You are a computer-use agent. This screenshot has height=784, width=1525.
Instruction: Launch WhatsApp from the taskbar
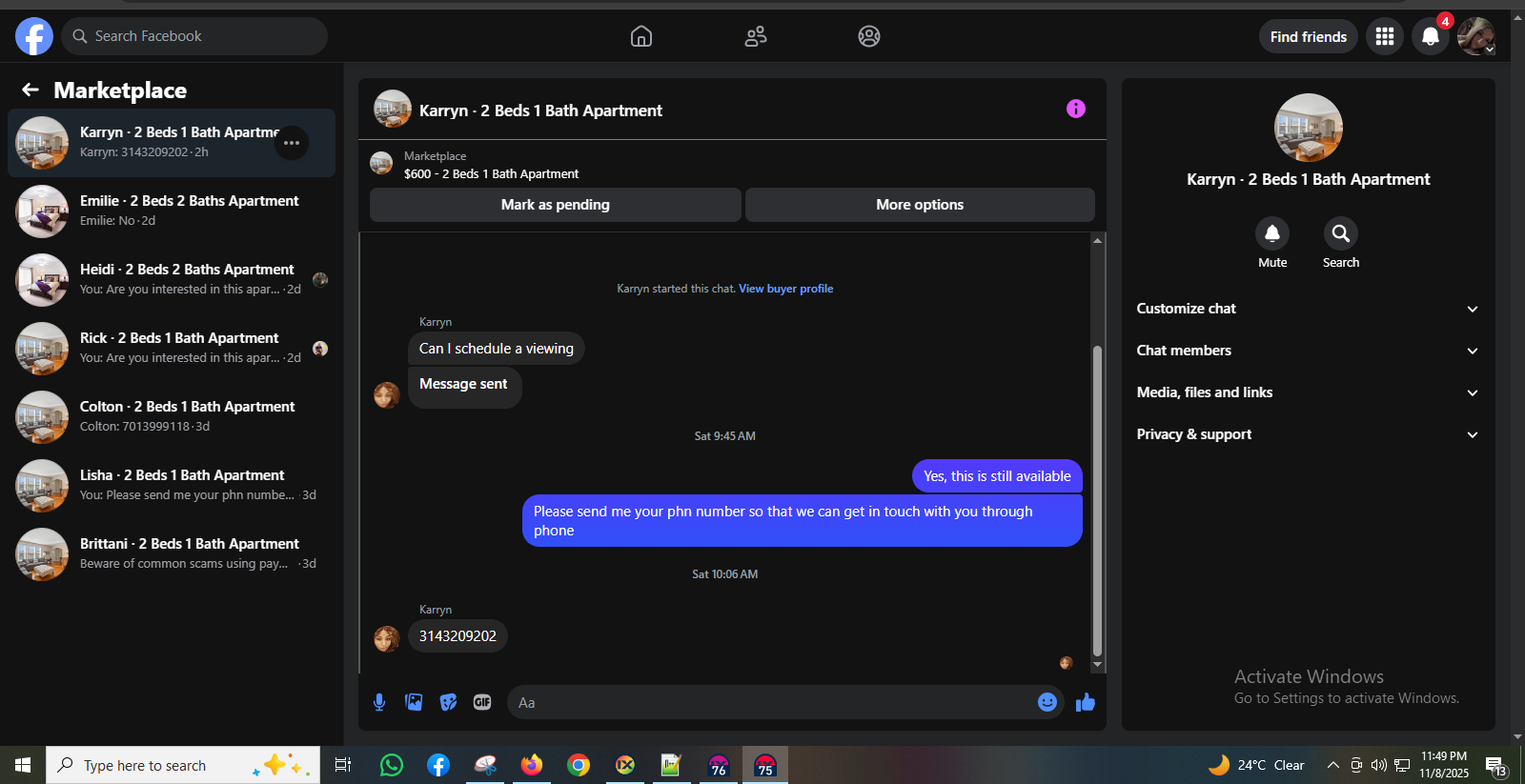(x=392, y=765)
